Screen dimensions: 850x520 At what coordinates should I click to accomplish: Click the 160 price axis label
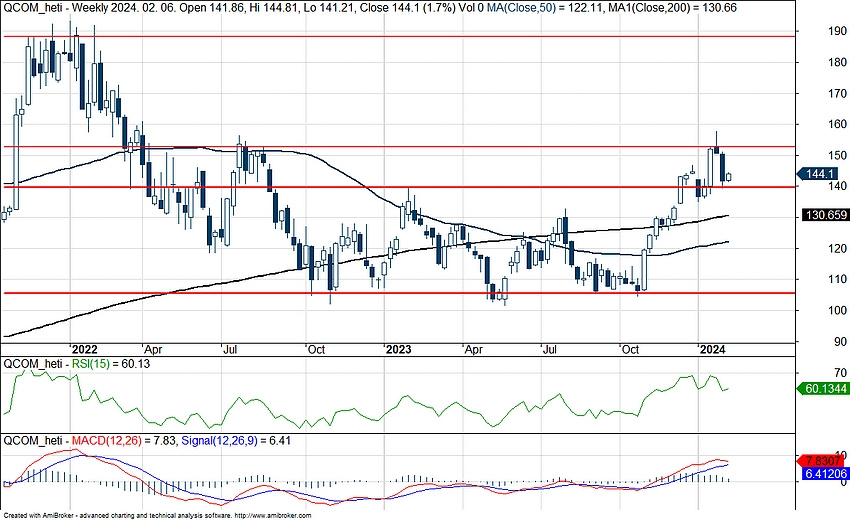coord(836,124)
